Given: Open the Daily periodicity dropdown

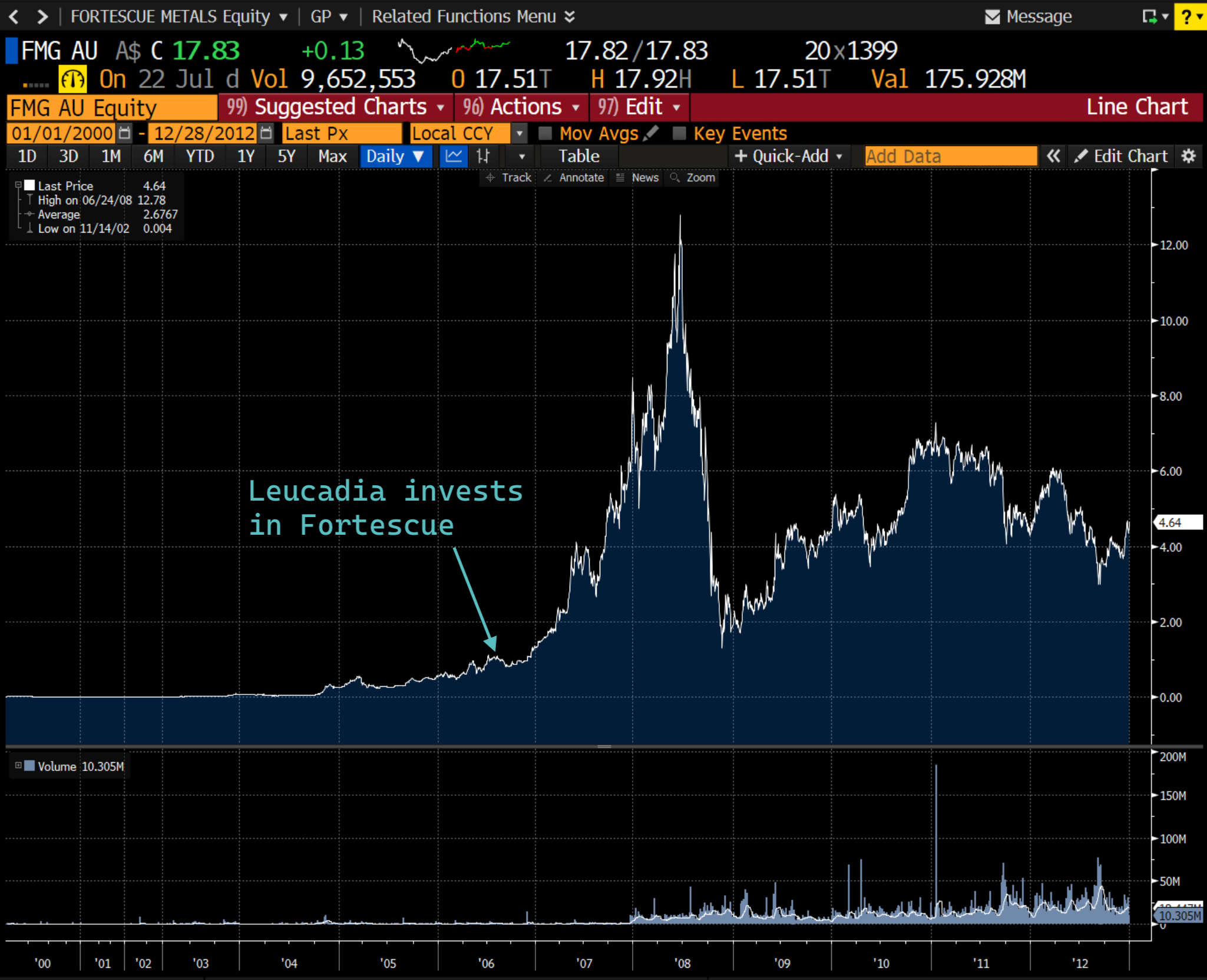Looking at the screenshot, I should pos(395,156).
